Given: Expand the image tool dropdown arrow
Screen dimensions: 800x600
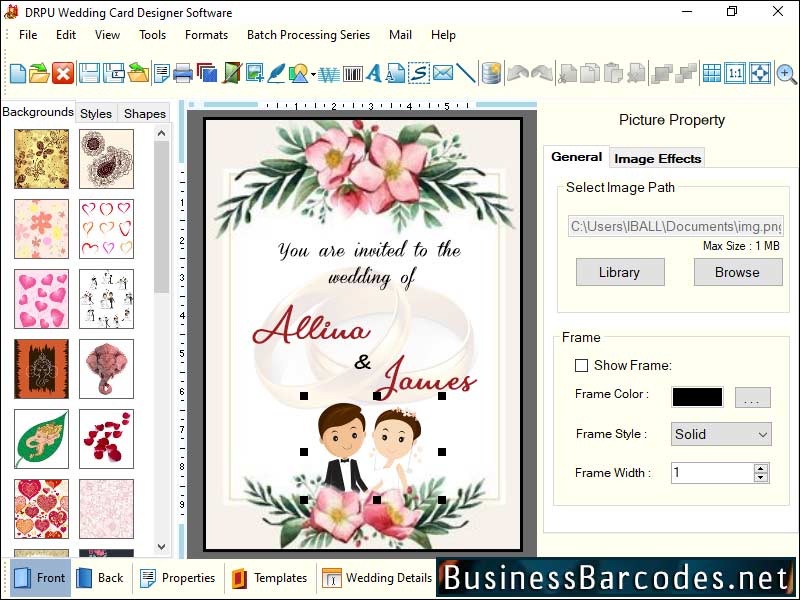Looking at the screenshot, I should click(312, 73).
